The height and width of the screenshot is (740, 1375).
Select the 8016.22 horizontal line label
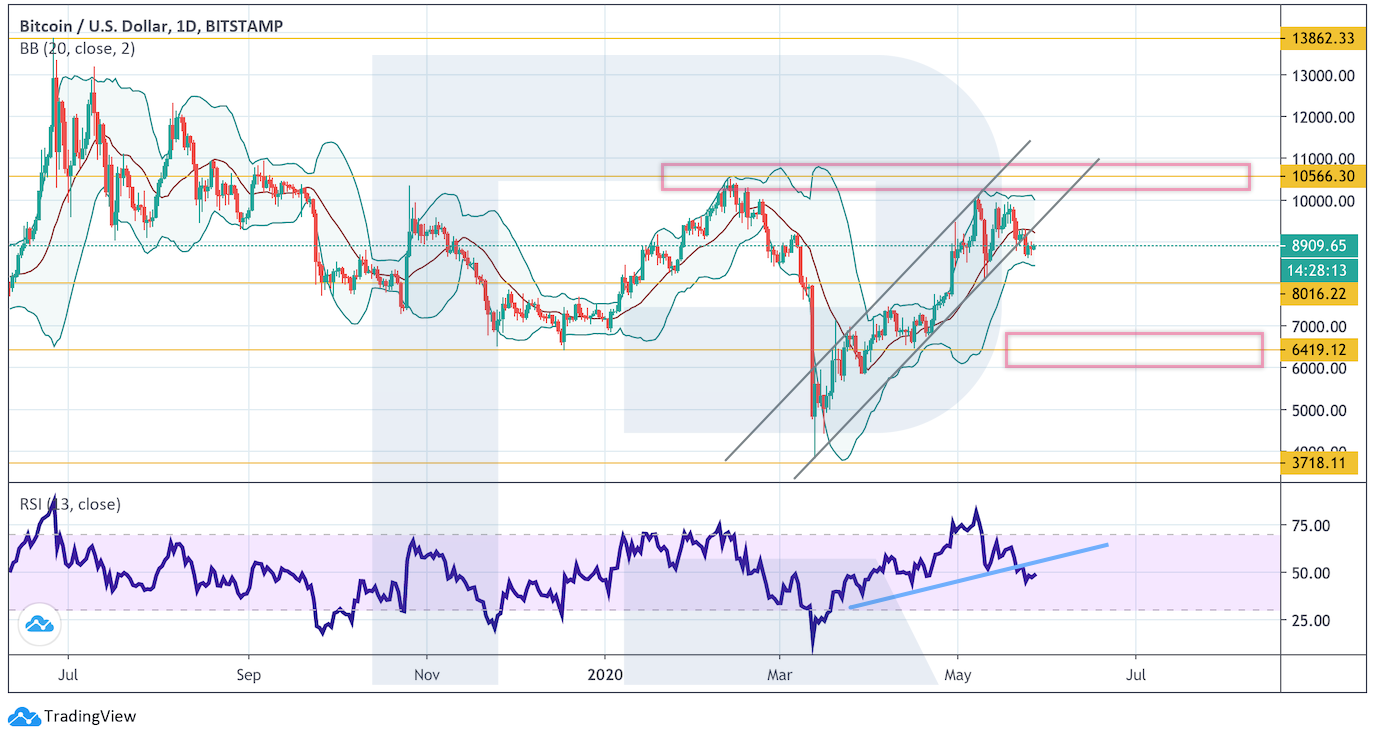(1319, 294)
